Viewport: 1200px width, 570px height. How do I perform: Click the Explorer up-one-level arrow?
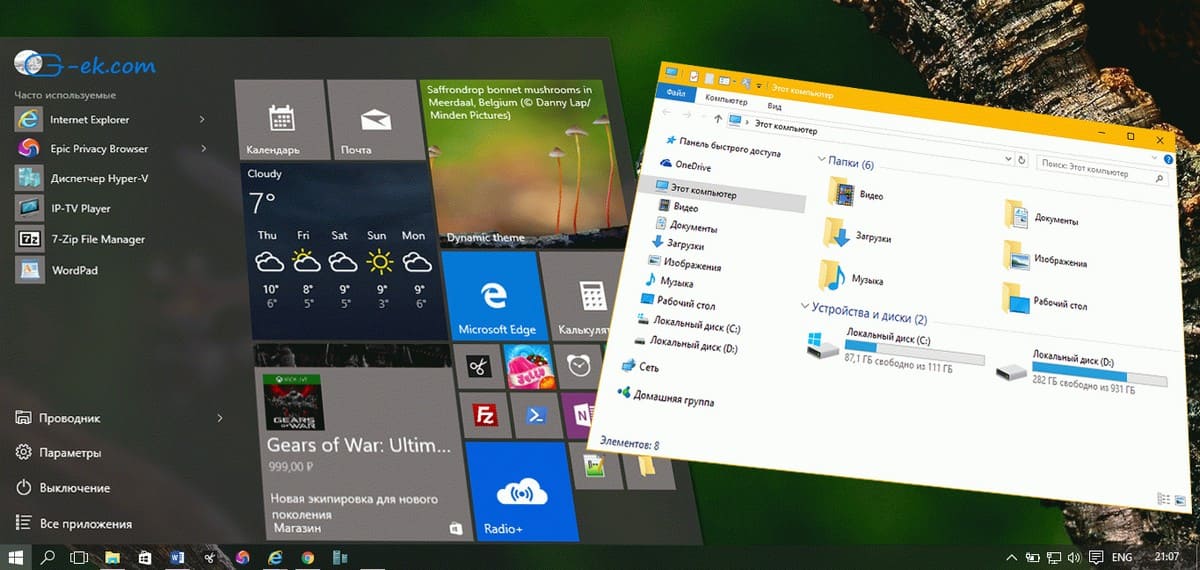point(718,118)
